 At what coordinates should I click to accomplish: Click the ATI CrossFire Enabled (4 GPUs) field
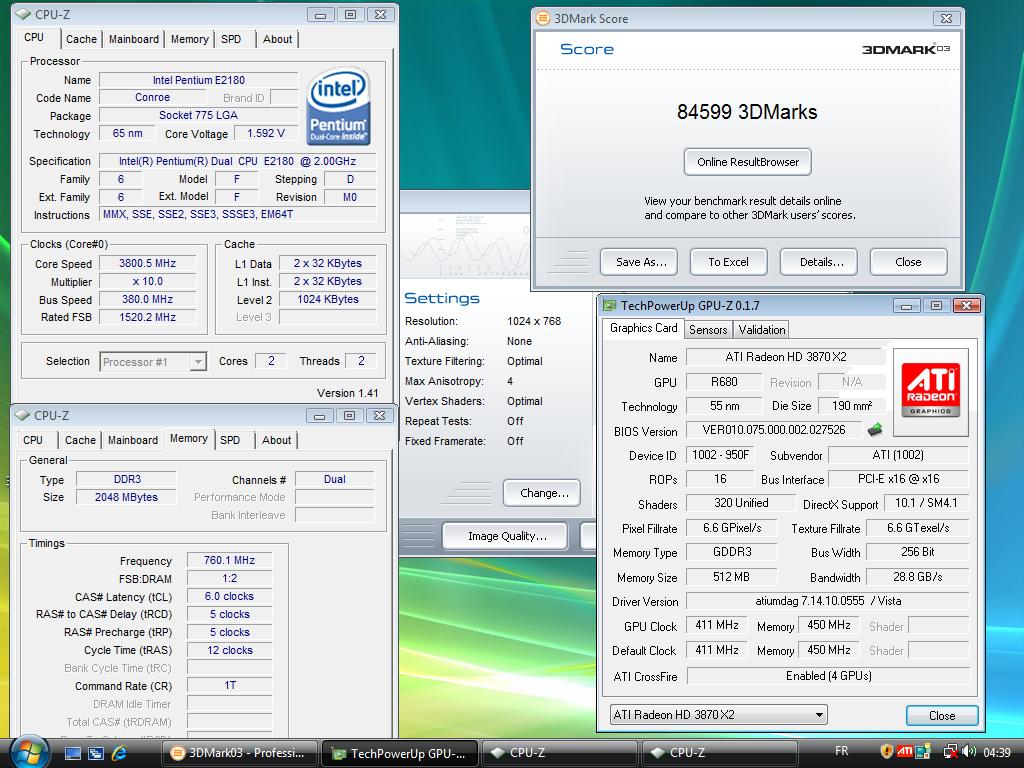click(x=828, y=676)
